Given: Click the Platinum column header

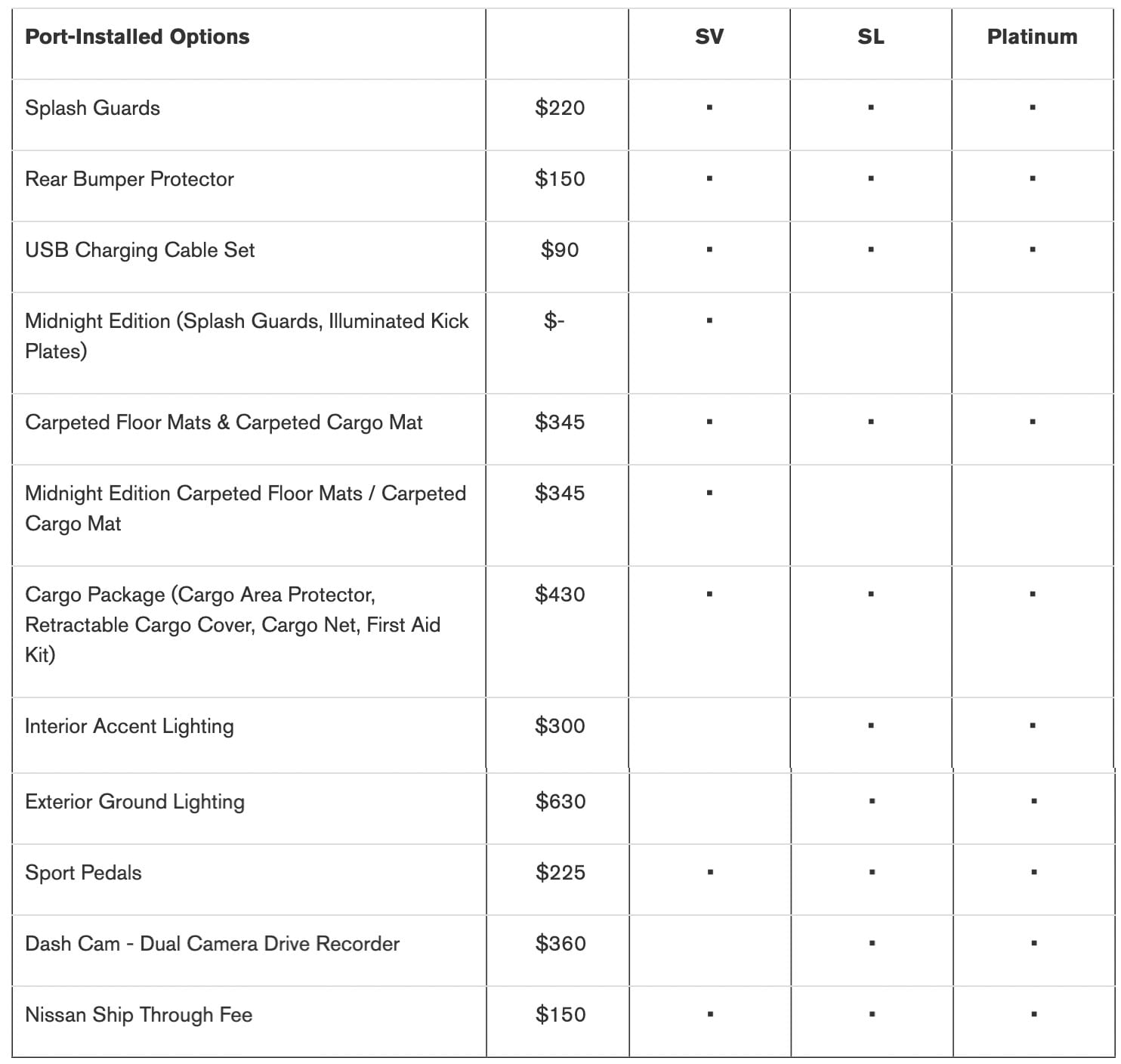Looking at the screenshot, I should tap(1032, 37).
